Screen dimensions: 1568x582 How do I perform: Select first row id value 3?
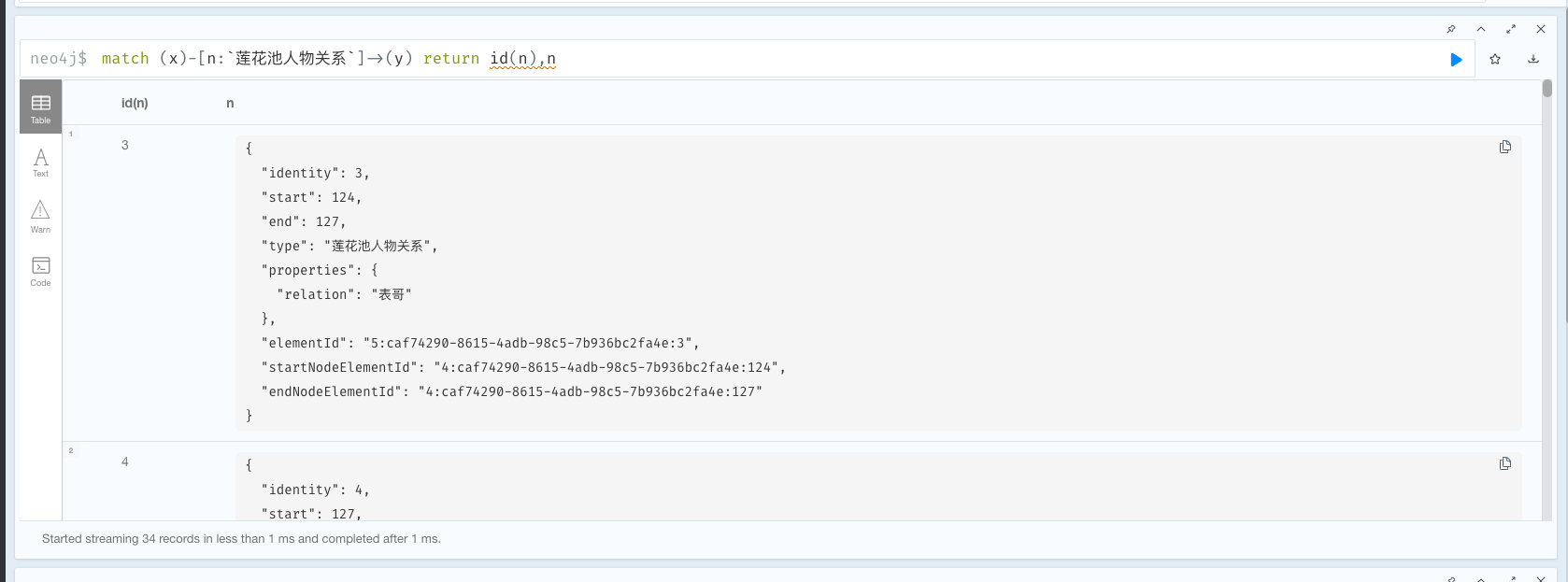click(x=125, y=145)
